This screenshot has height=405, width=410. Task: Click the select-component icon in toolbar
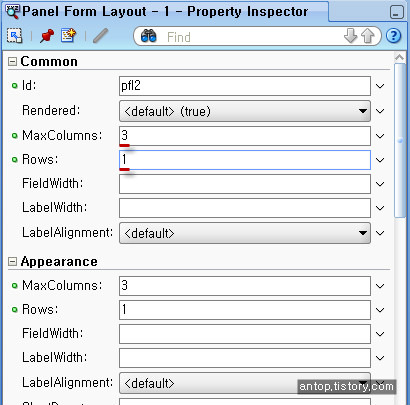pyautogui.click(x=15, y=36)
